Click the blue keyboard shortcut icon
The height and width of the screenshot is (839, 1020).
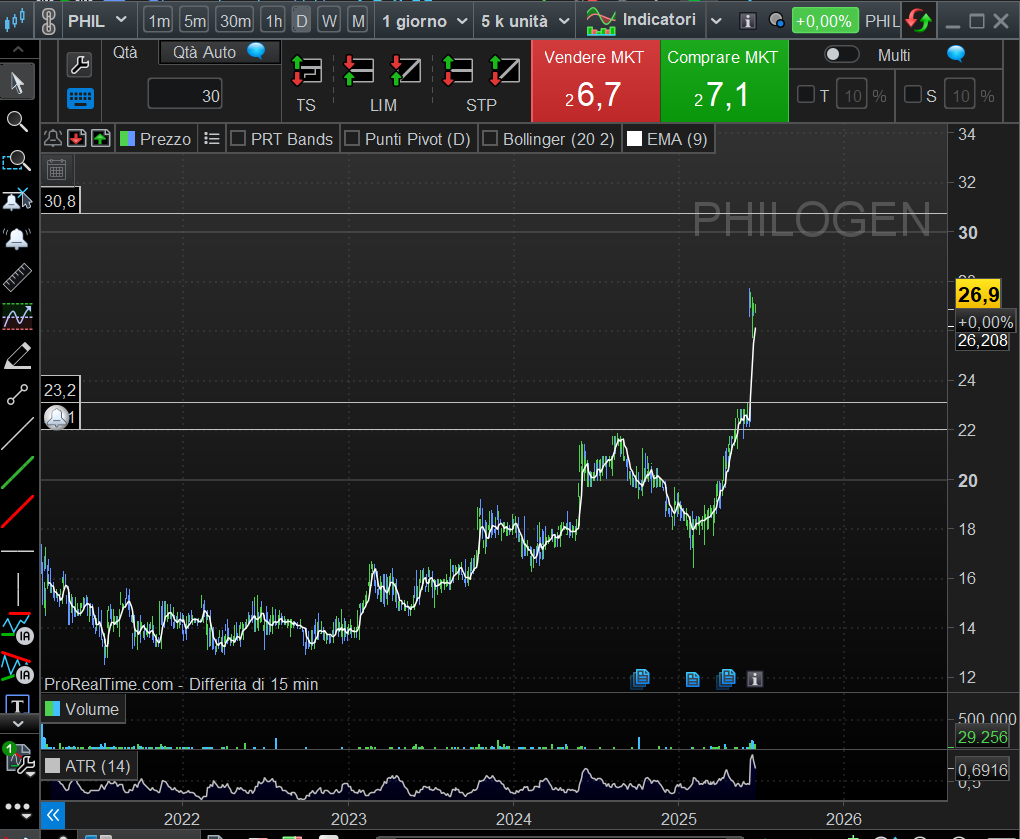click(x=80, y=99)
